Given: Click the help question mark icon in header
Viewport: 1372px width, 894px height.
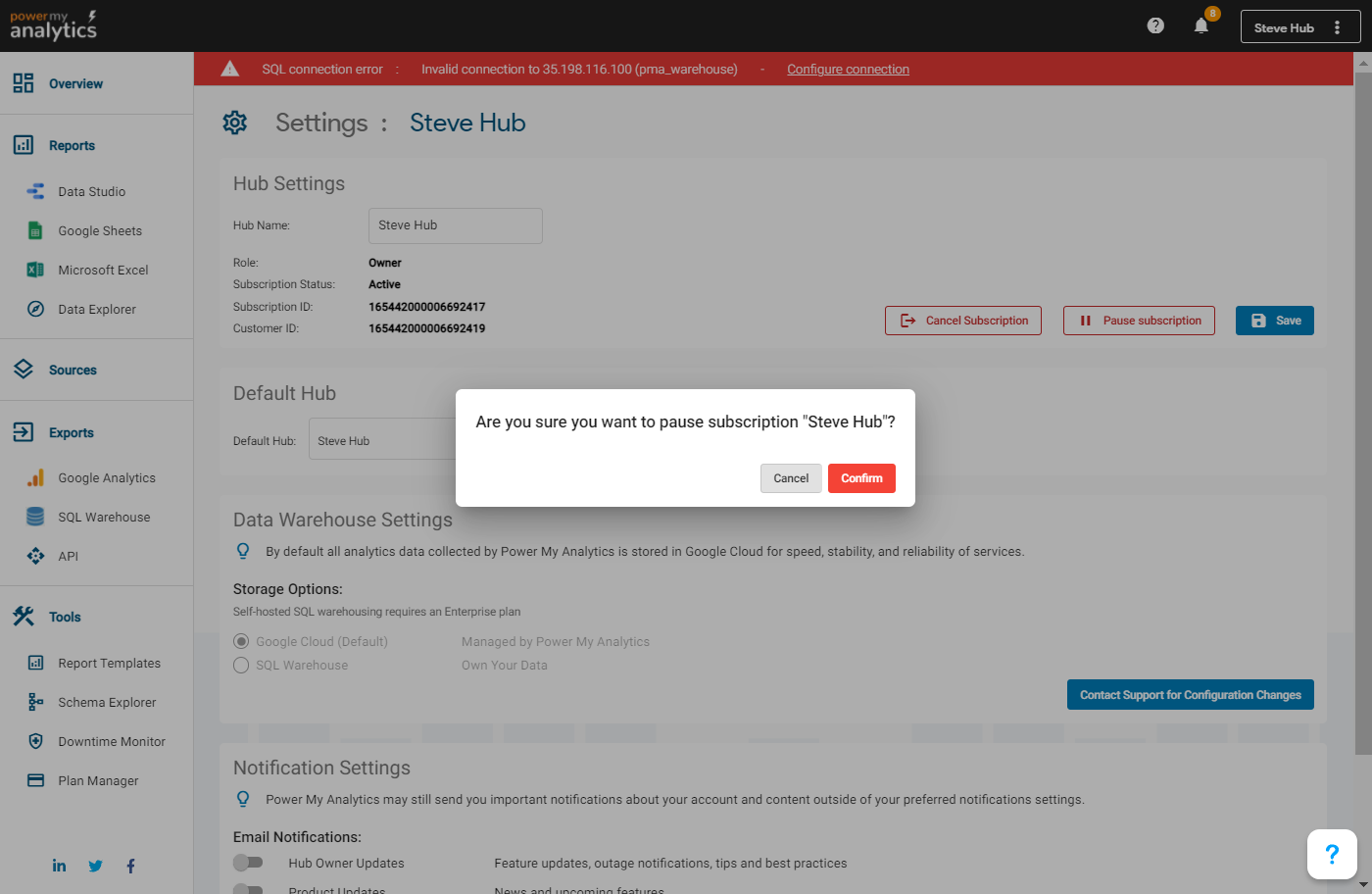Looking at the screenshot, I should pos(1155,25).
